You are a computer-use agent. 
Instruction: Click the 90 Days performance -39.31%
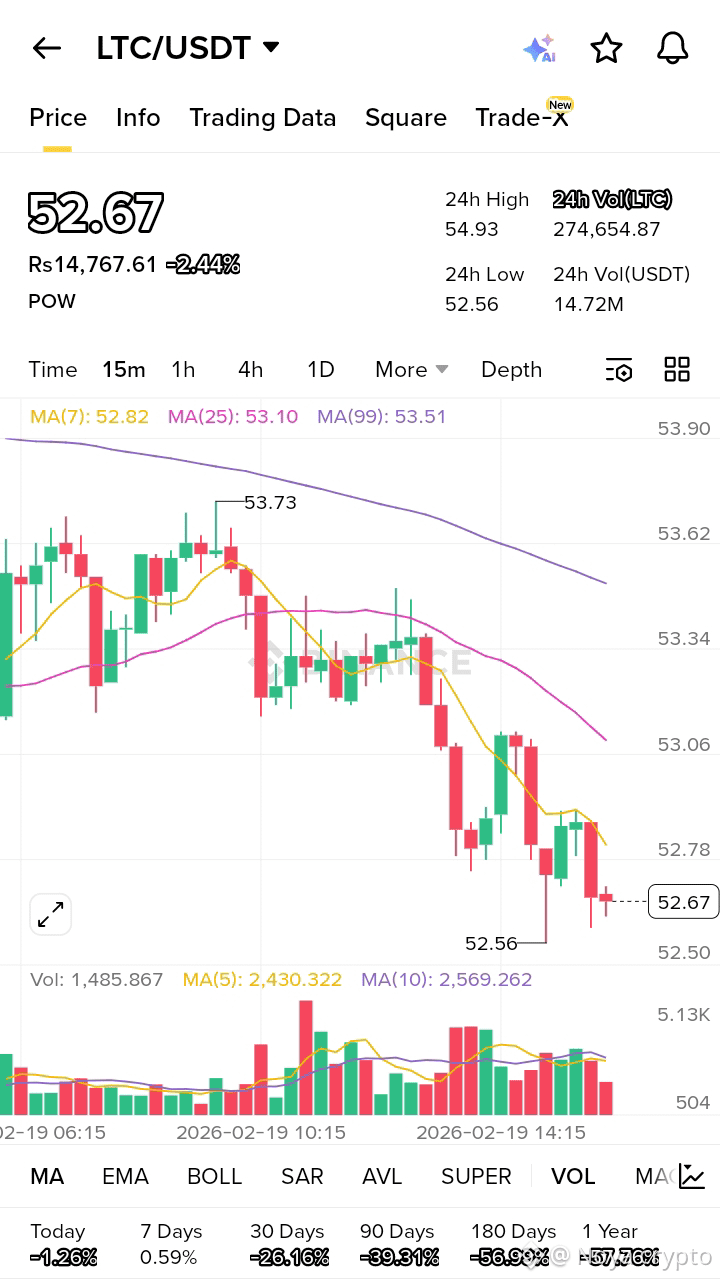point(398,1257)
